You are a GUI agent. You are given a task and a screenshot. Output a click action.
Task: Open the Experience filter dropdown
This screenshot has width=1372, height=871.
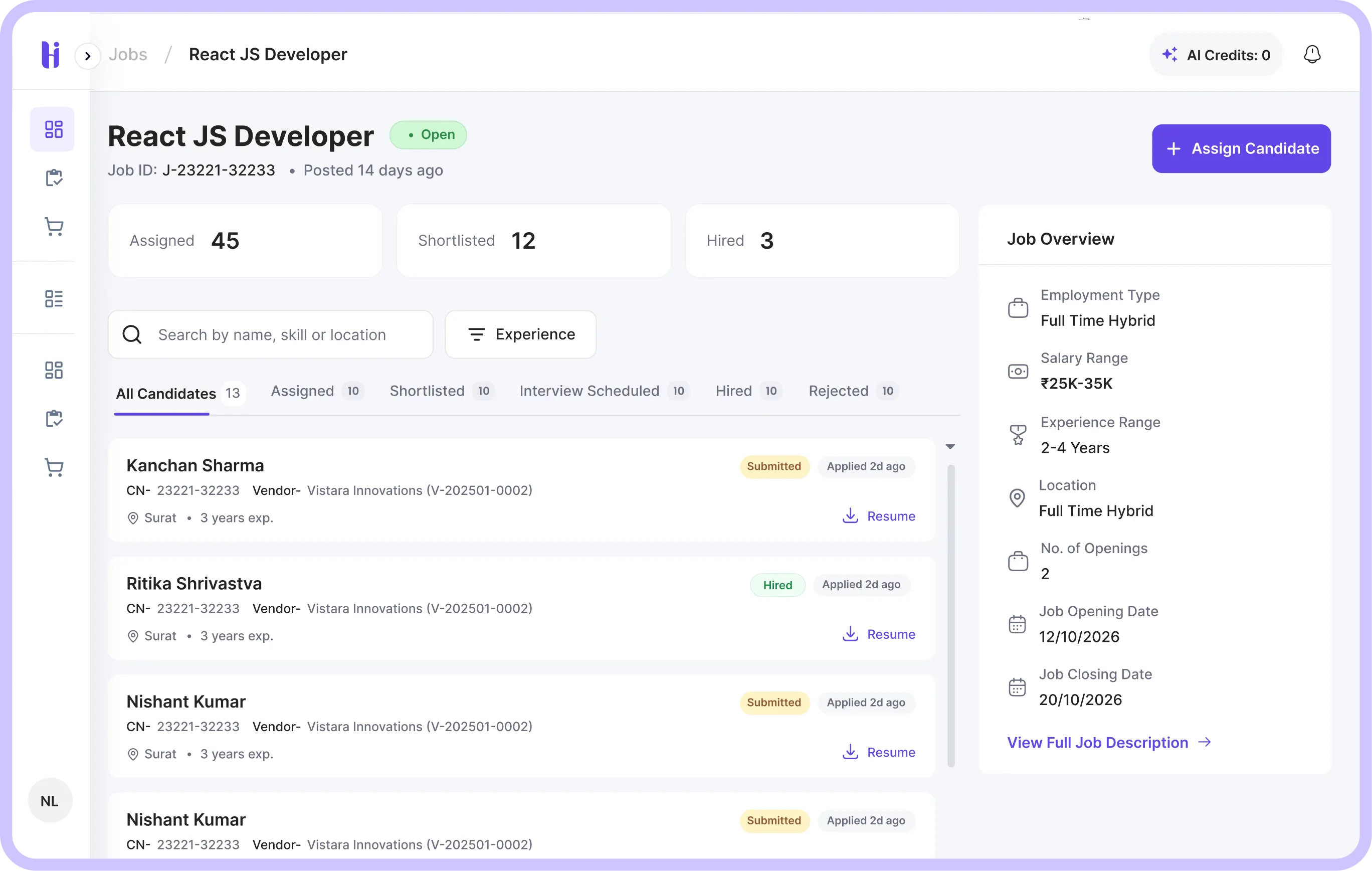point(520,334)
